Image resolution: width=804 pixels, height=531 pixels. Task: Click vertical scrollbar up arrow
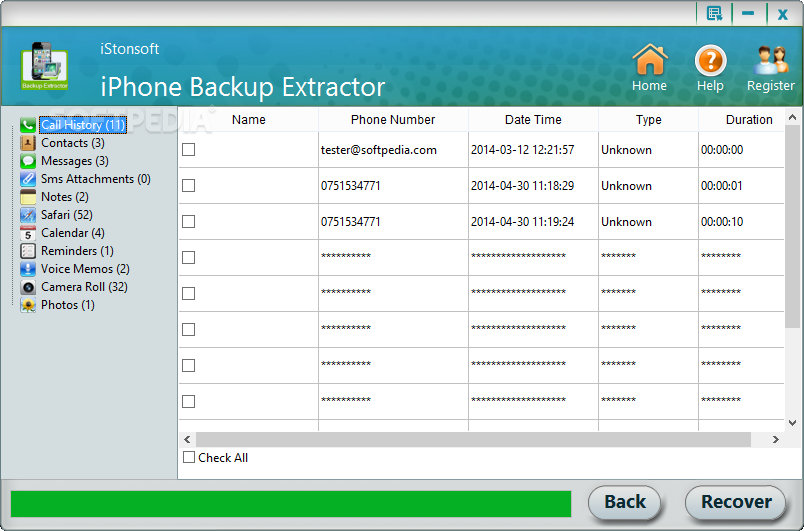click(792, 117)
